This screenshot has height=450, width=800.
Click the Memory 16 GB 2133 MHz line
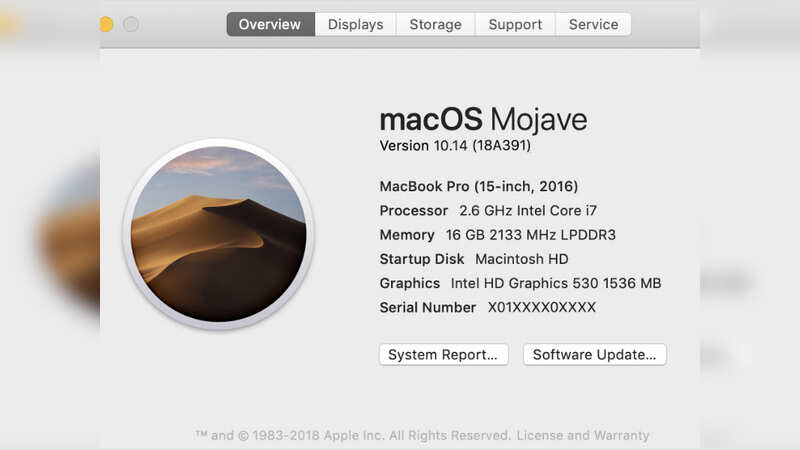(497, 235)
